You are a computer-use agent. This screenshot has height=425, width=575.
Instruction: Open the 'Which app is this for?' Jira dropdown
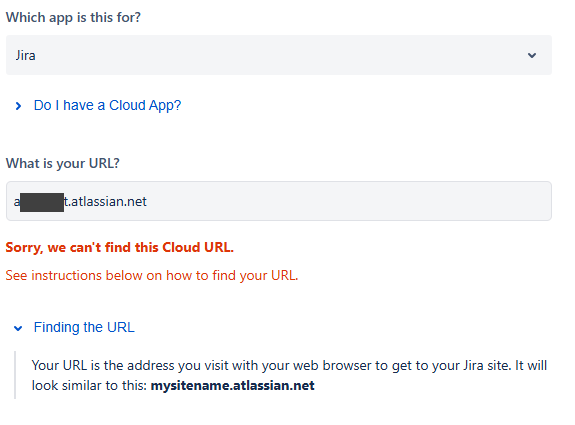pos(279,55)
